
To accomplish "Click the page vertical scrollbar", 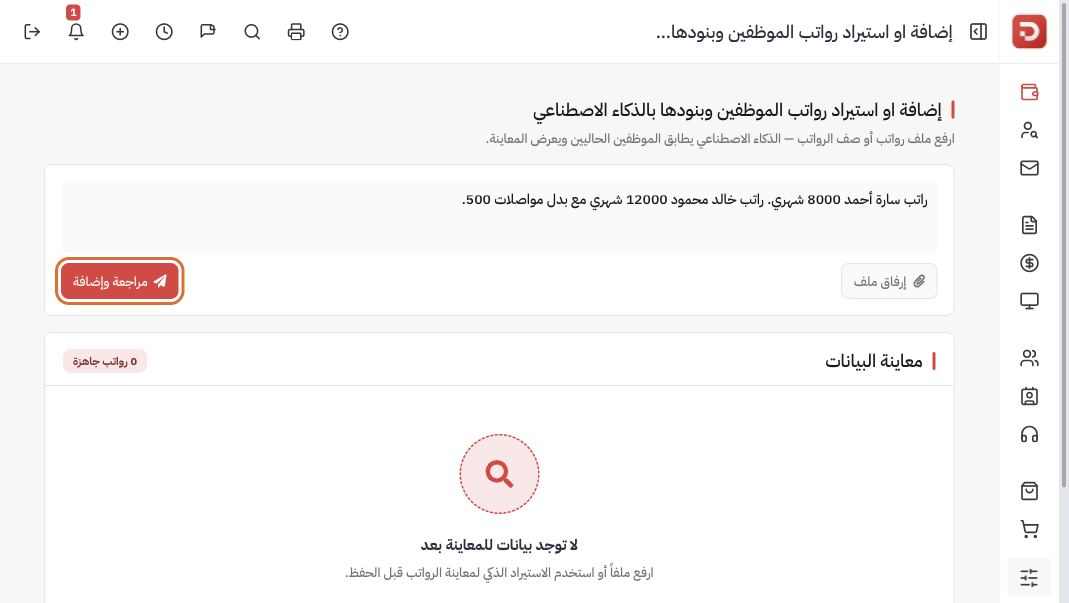I will coord(1064,246).
